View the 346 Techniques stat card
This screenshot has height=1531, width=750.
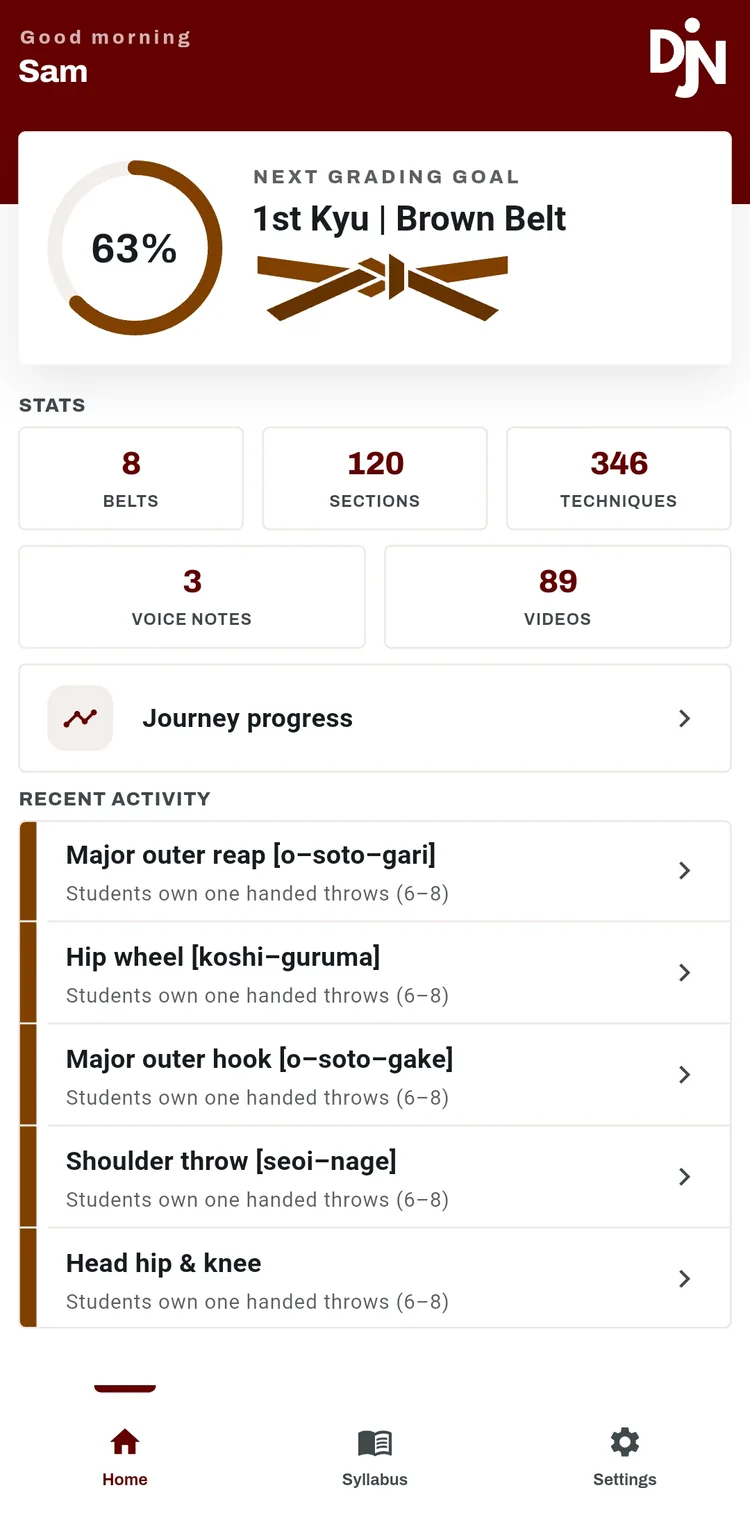[x=619, y=478]
